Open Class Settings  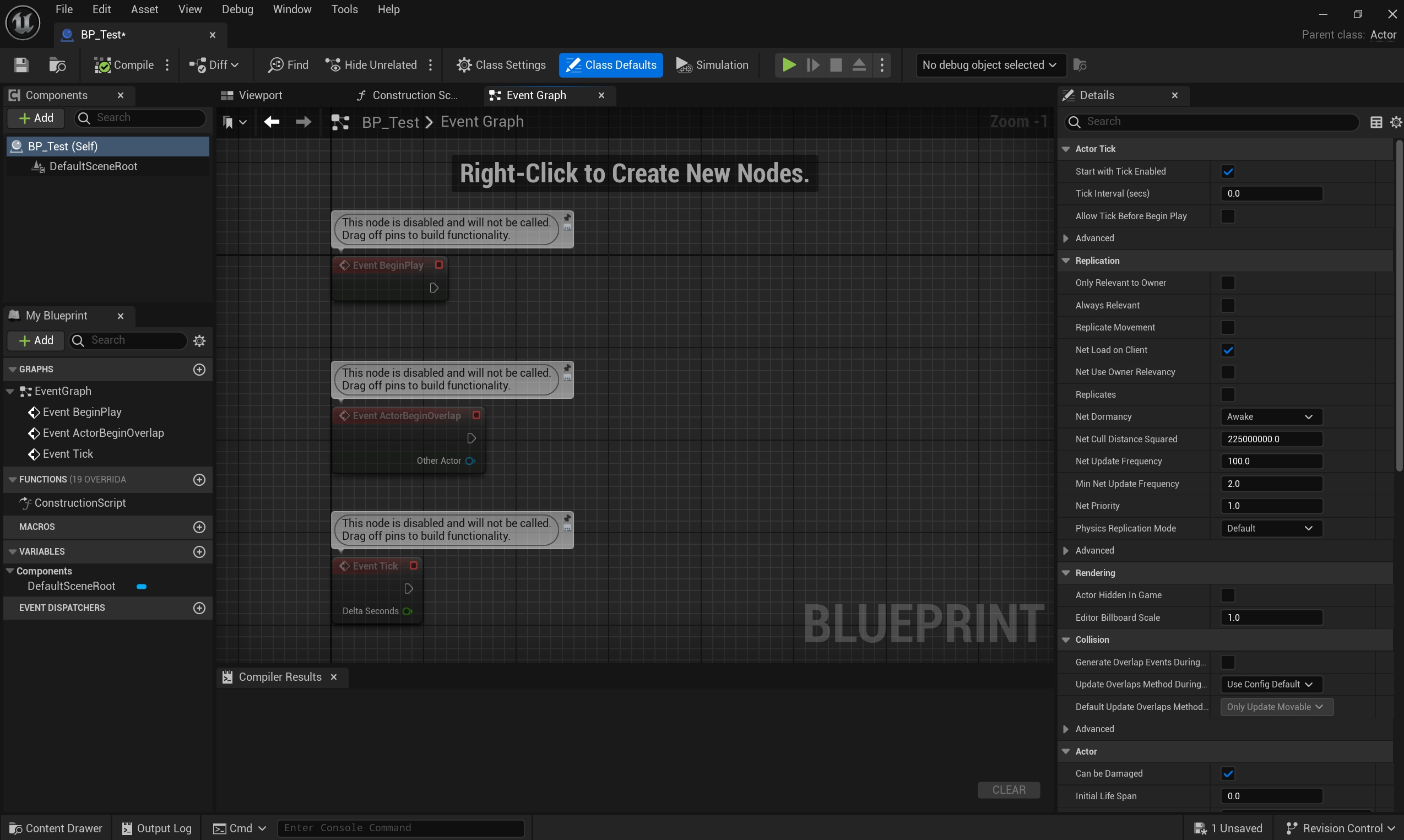click(x=501, y=65)
